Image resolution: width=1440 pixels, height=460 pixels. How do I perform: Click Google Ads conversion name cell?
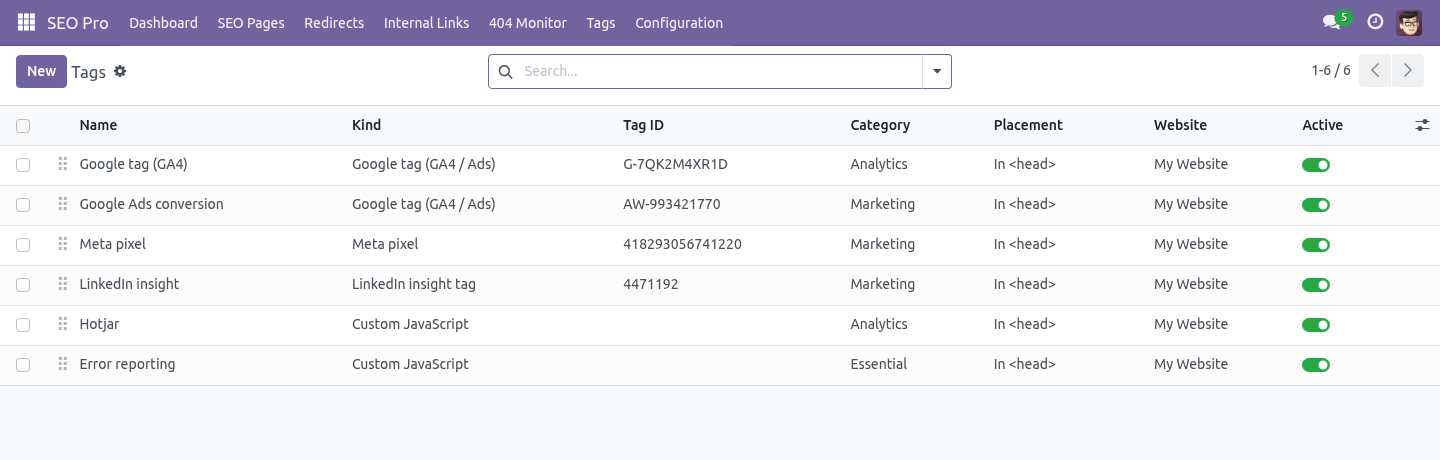[x=151, y=204]
